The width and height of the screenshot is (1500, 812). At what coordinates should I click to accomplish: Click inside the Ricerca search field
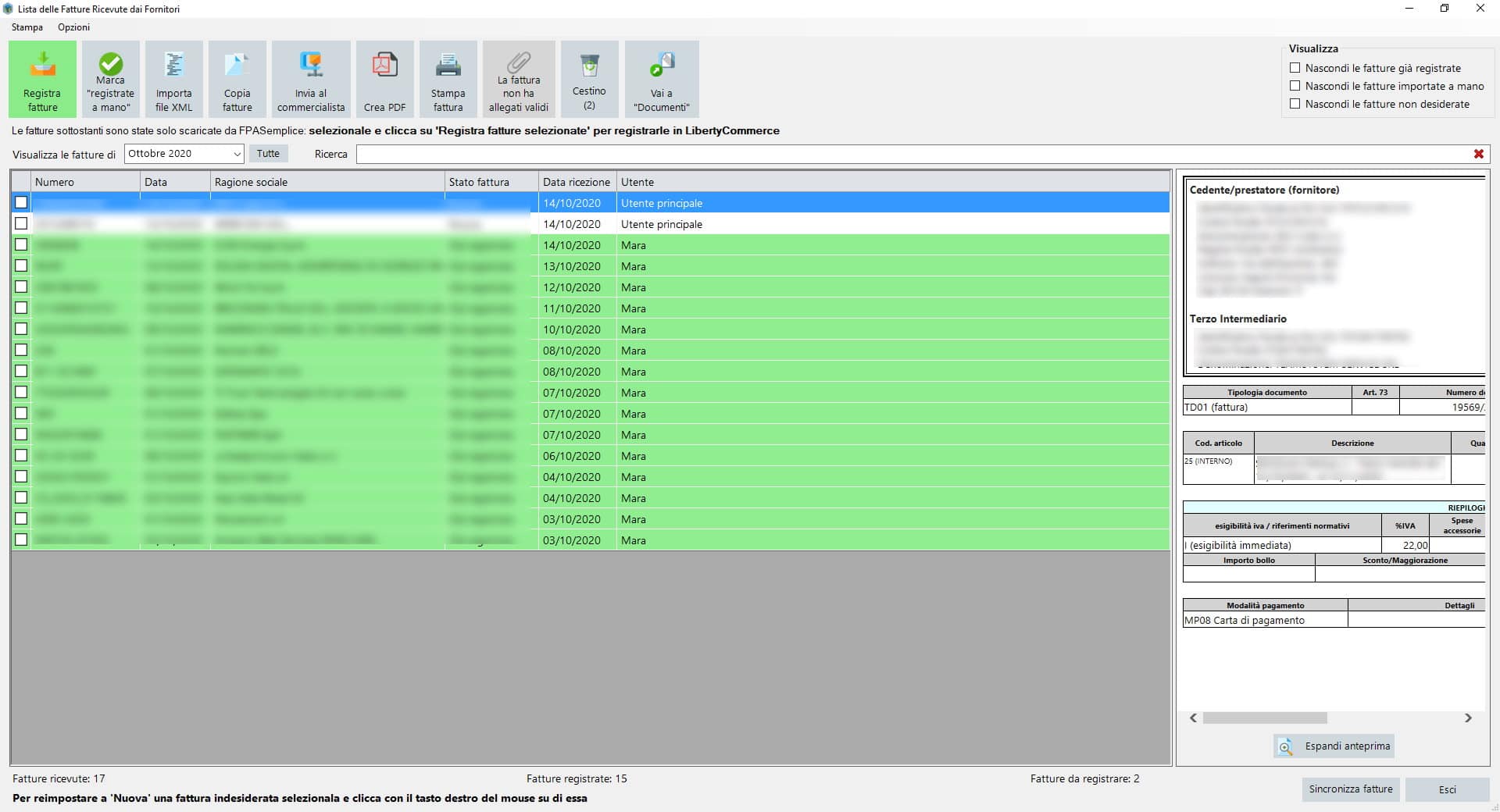coord(914,154)
